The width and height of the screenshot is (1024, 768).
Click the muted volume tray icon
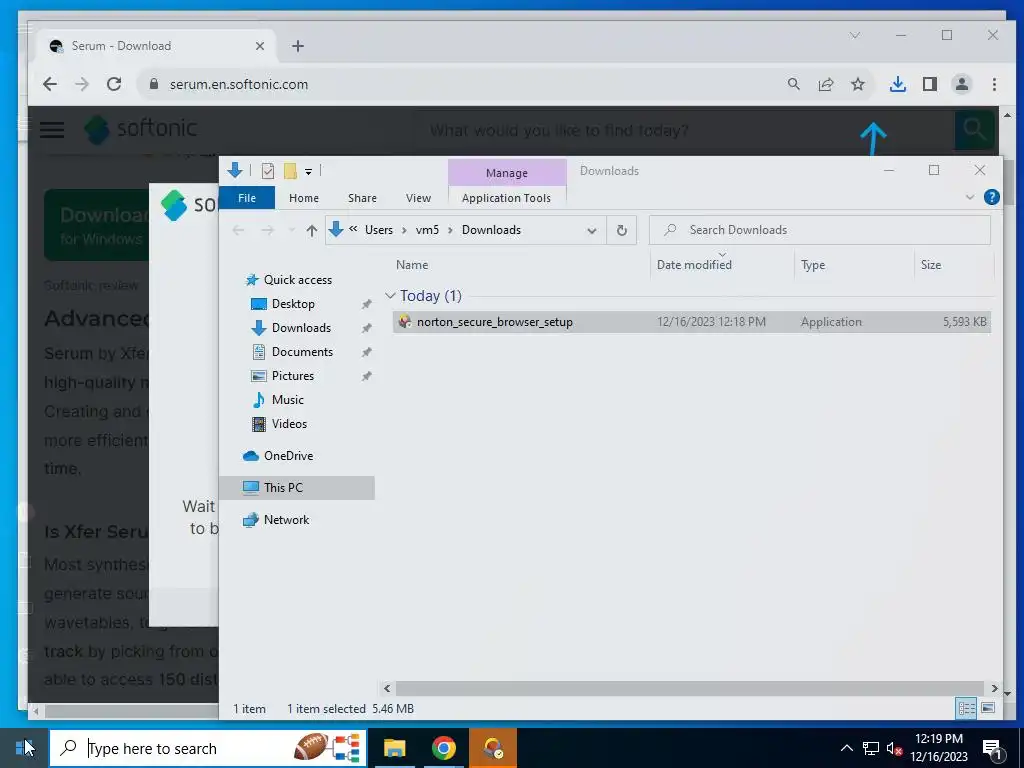(x=894, y=748)
